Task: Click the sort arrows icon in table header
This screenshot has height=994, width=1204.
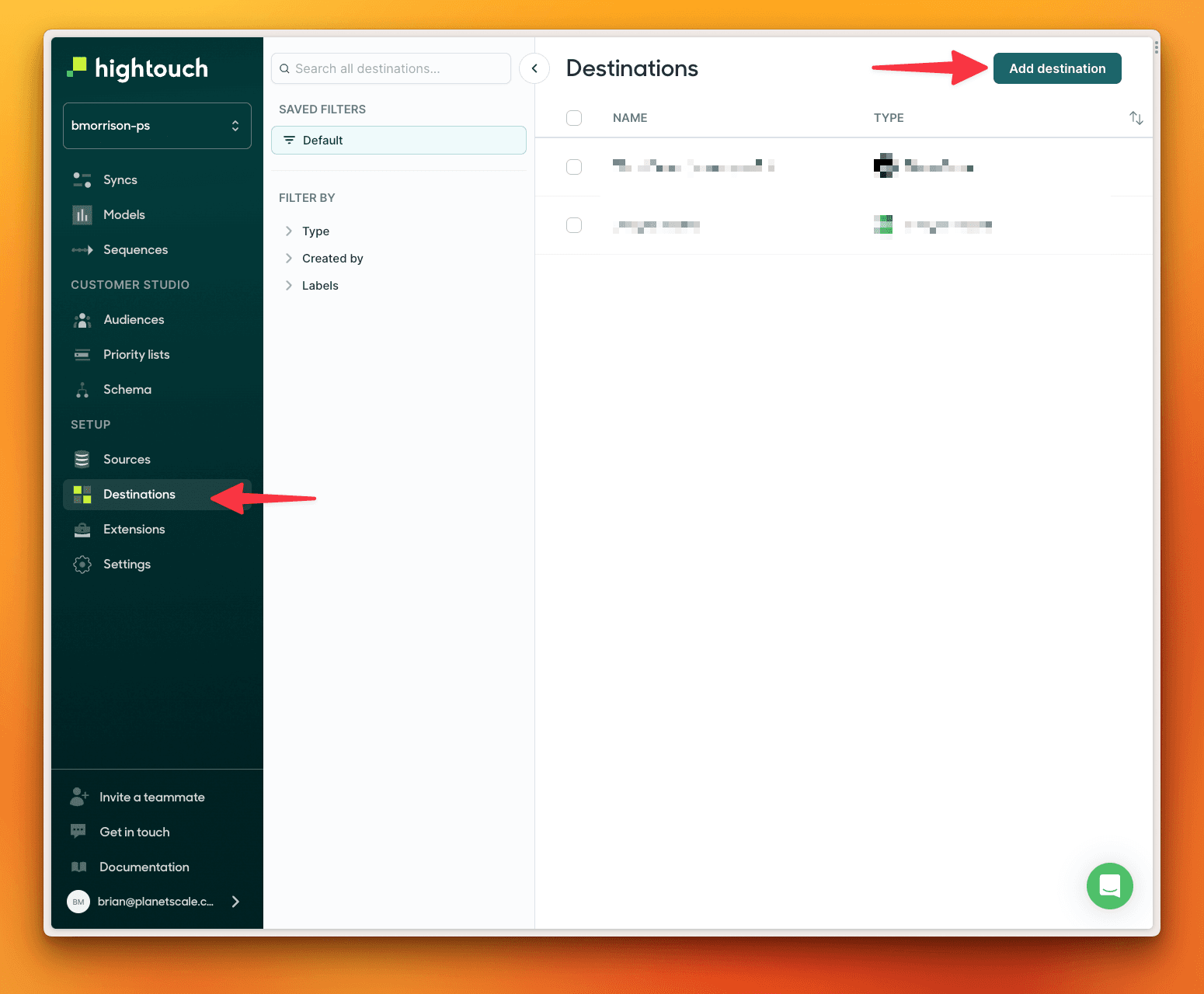Action: (1136, 118)
